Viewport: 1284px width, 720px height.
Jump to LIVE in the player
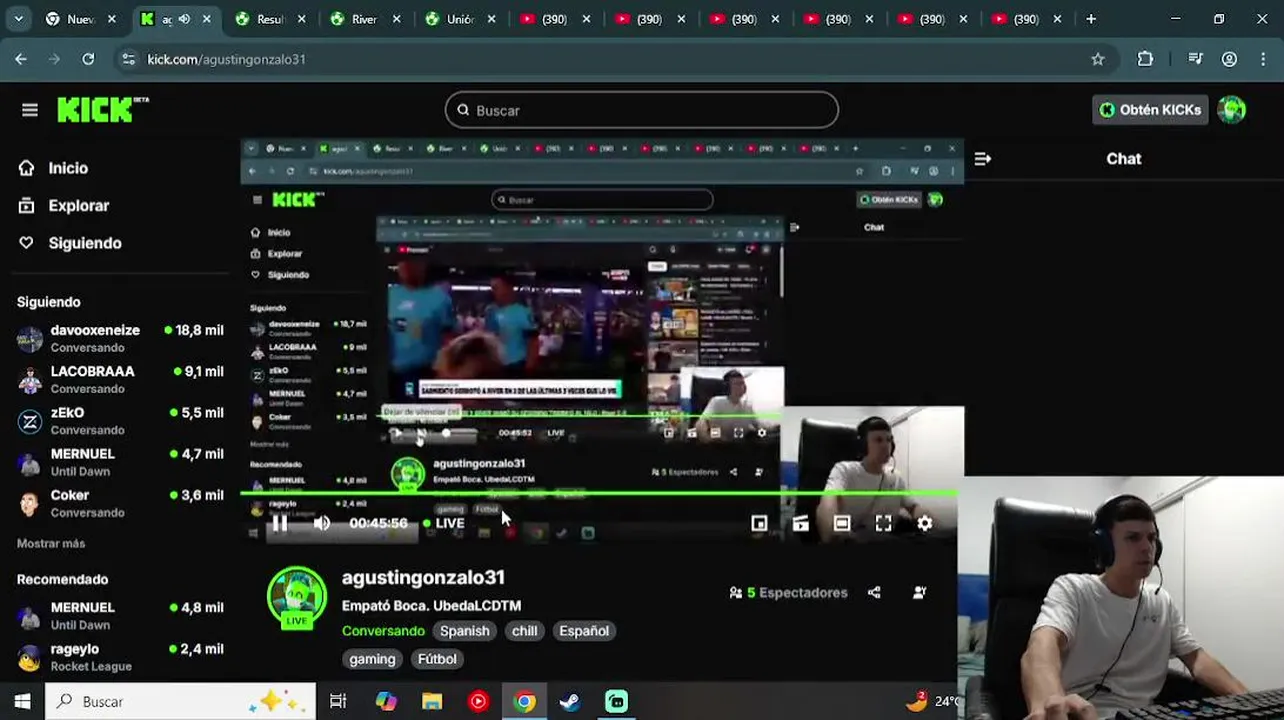[444, 523]
